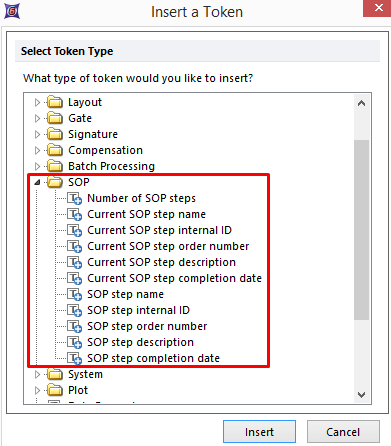
Task: Click the Compensation folder icon
Action: 55,150
